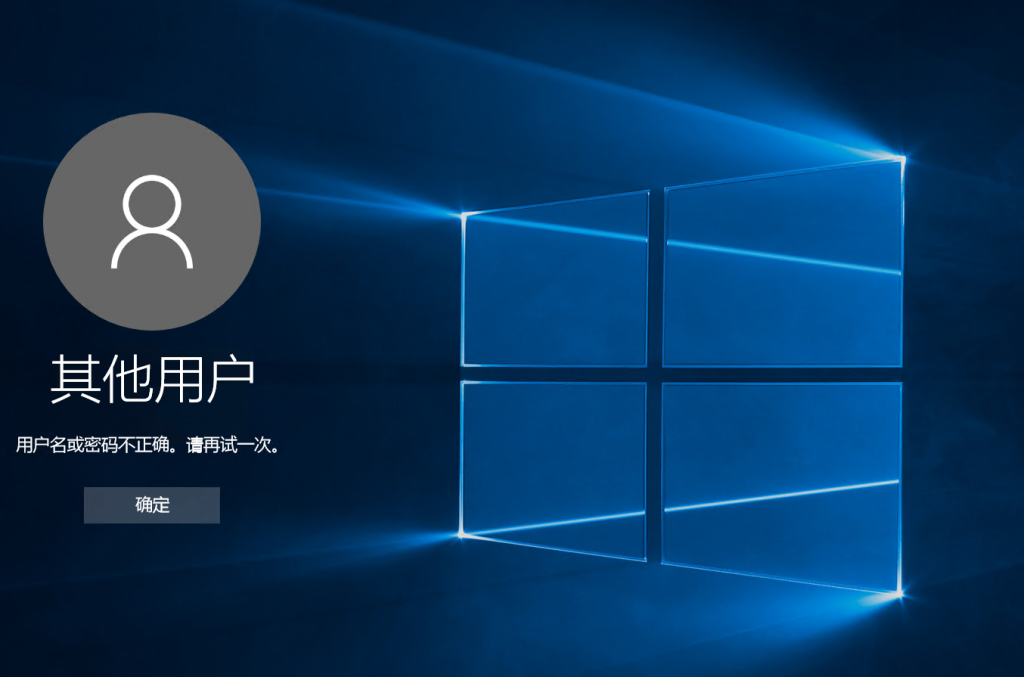Viewport: 1024px width, 677px height.
Task: Click the light flare at logo's lower-left corner
Action: pyautogui.click(x=462, y=535)
